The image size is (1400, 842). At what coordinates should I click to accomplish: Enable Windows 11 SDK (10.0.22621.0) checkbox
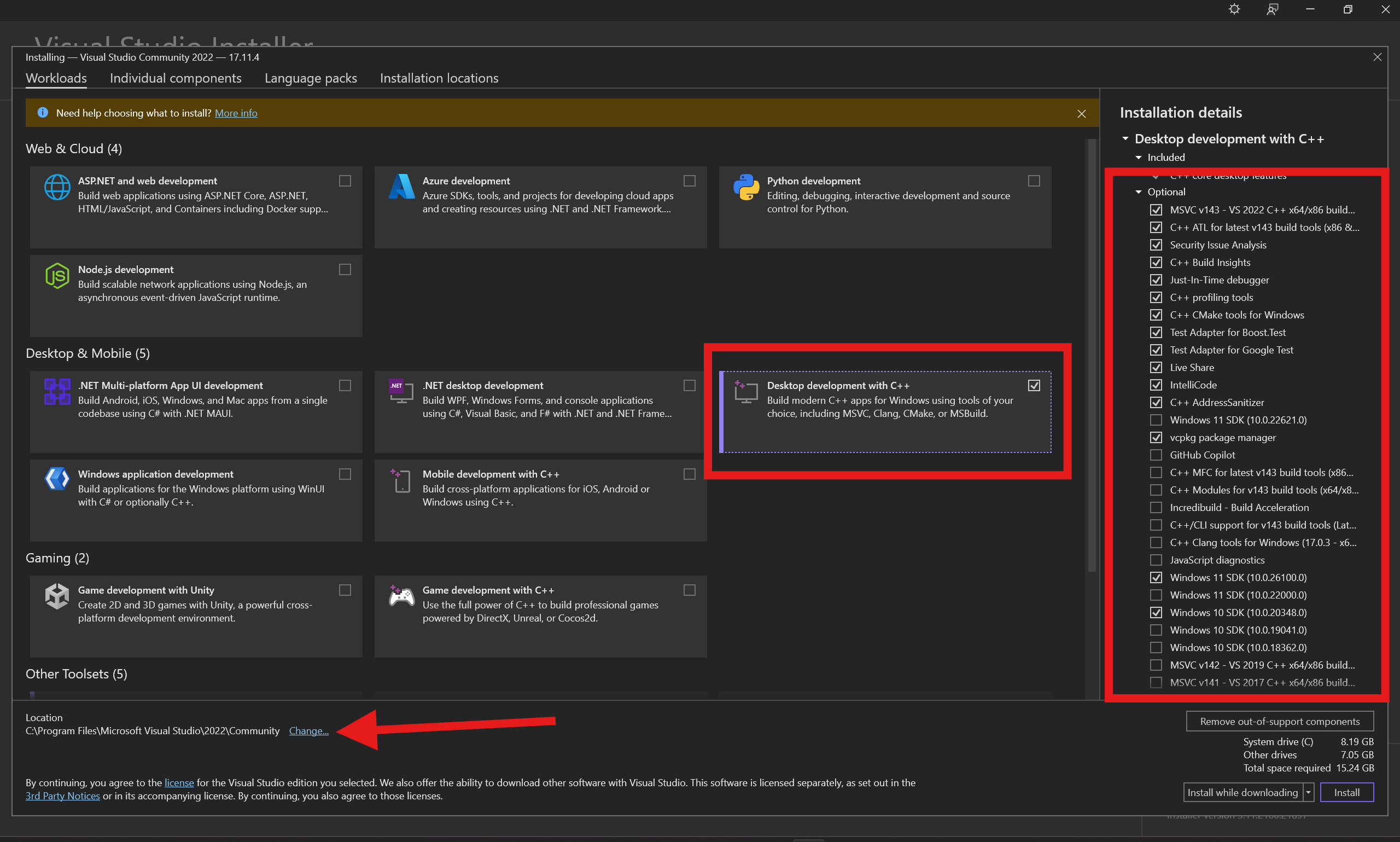coord(1156,420)
